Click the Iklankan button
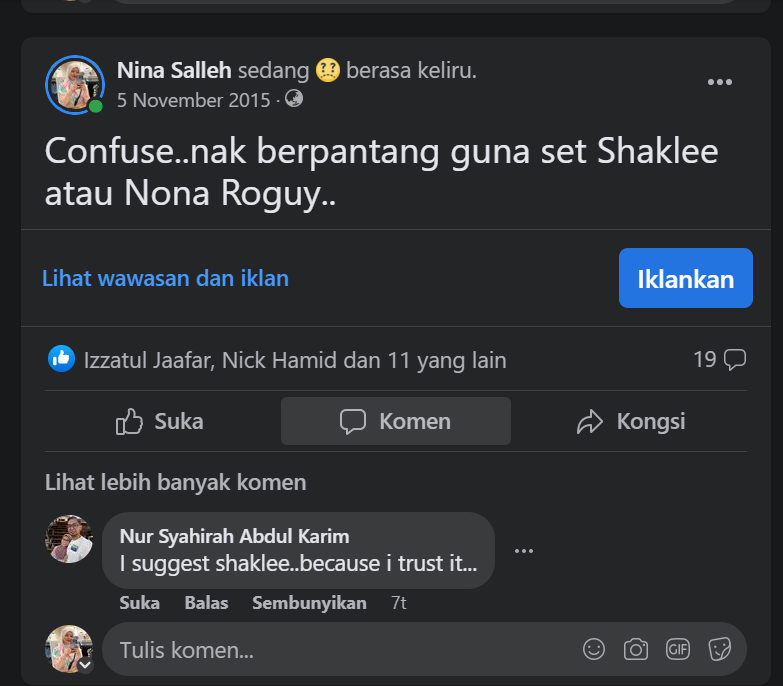 (686, 278)
